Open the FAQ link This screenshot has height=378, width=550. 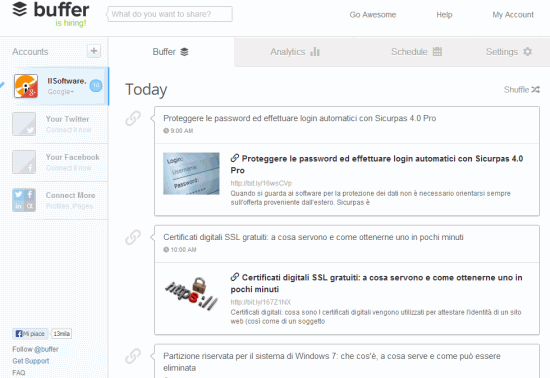[19, 372]
